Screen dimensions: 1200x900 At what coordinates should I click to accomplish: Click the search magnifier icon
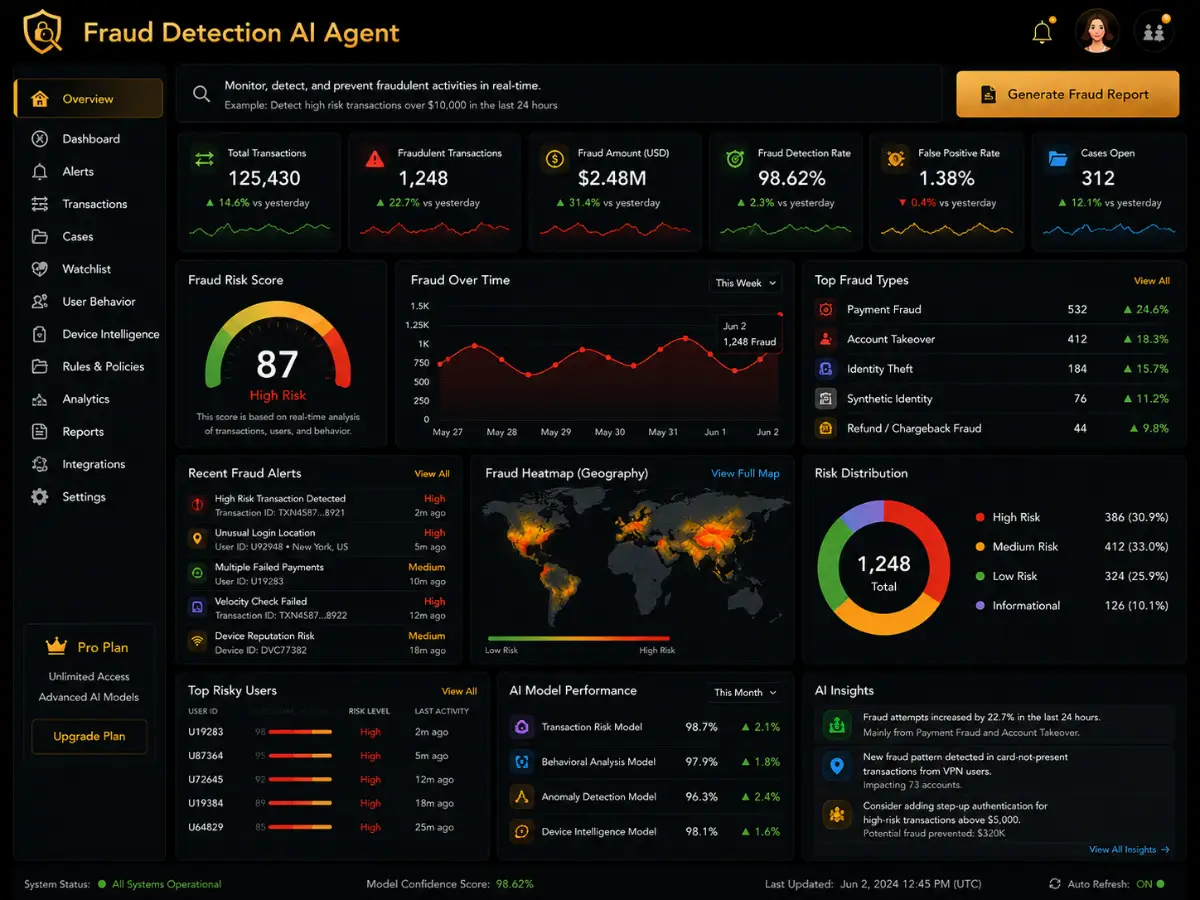pyautogui.click(x=201, y=94)
